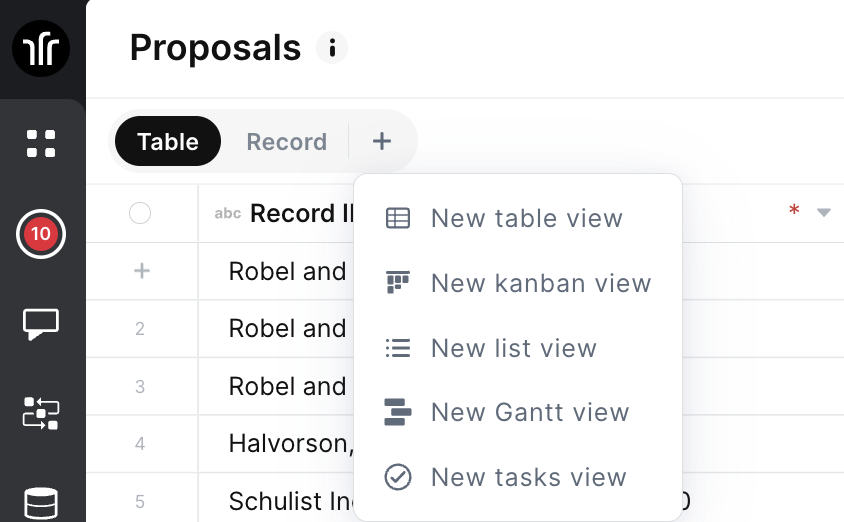This screenshot has height=522, width=844.
Task: Choose New tasks view from menu
Action: (x=528, y=477)
